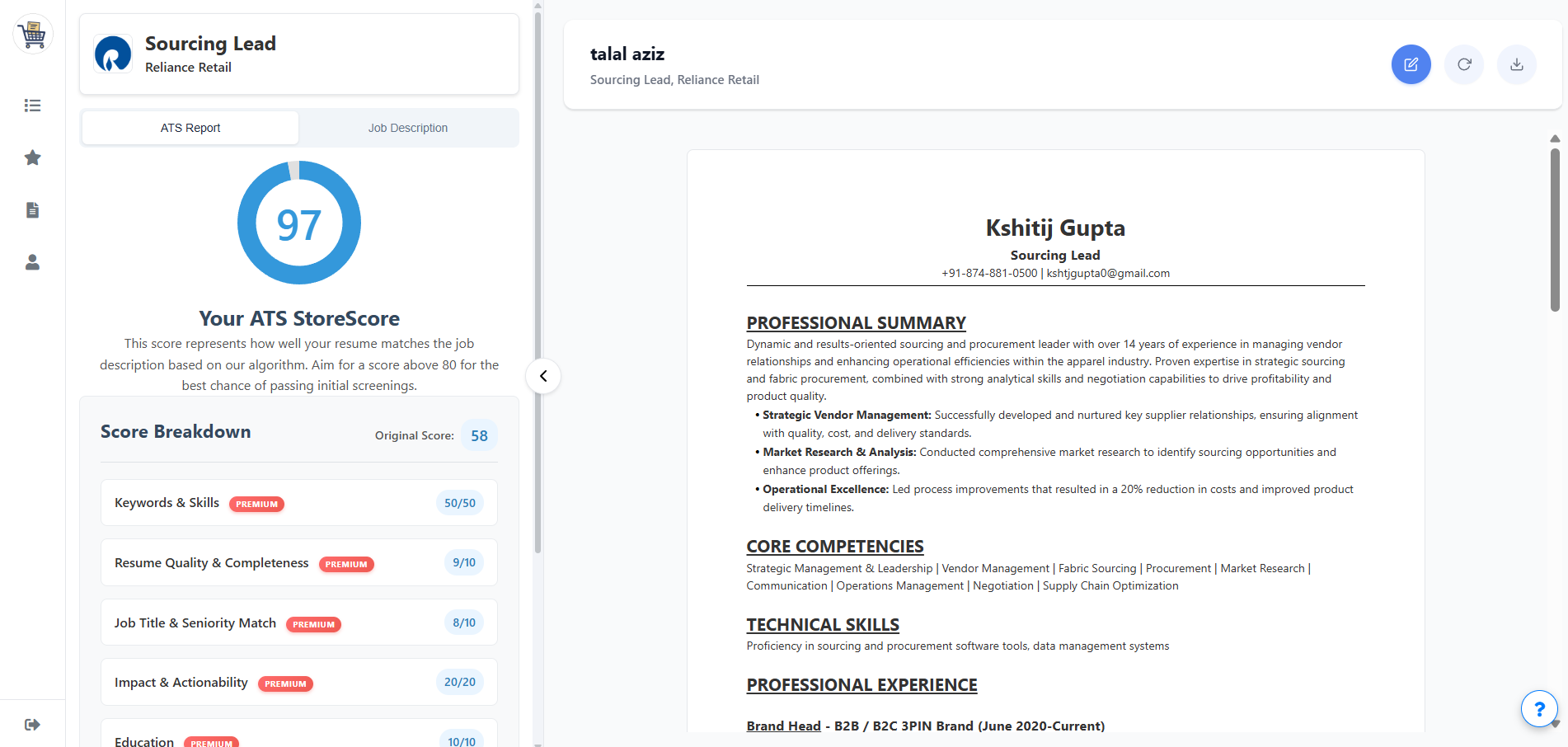Click the Brand Head job title
The height and width of the screenshot is (747, 1568).
point(783,726)
